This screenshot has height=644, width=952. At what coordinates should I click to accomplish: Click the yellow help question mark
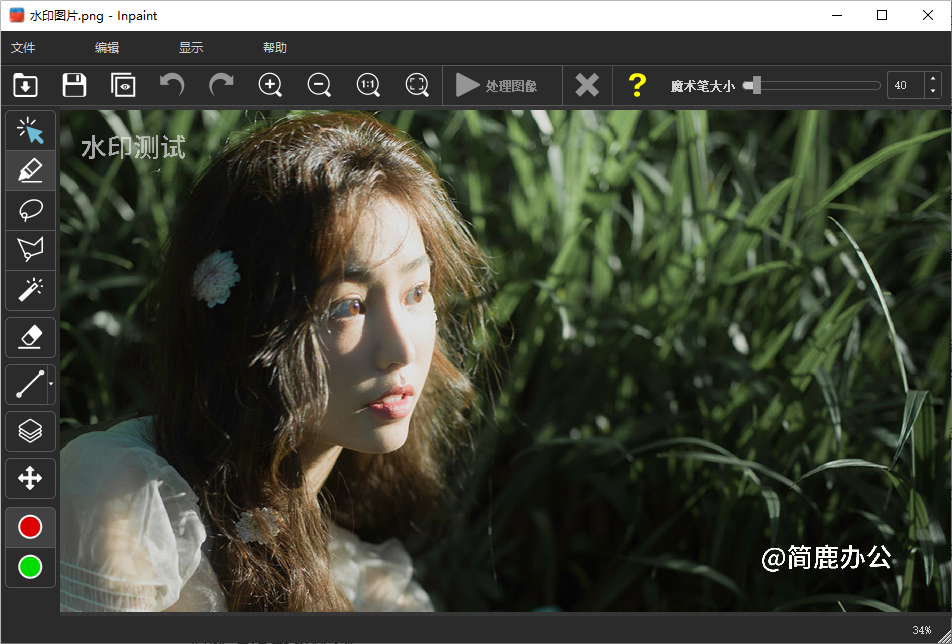[x=637, y=85]
